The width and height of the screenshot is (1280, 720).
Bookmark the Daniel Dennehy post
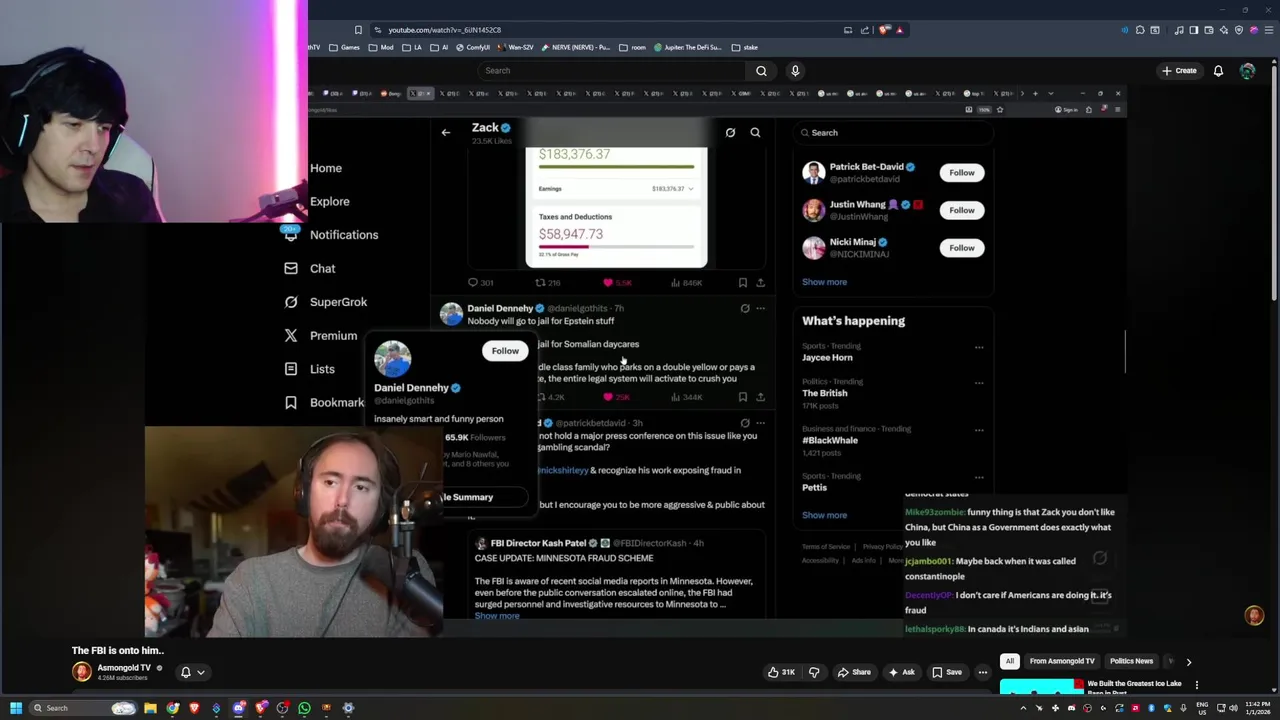pyautogui.click(x=742, y=397)
